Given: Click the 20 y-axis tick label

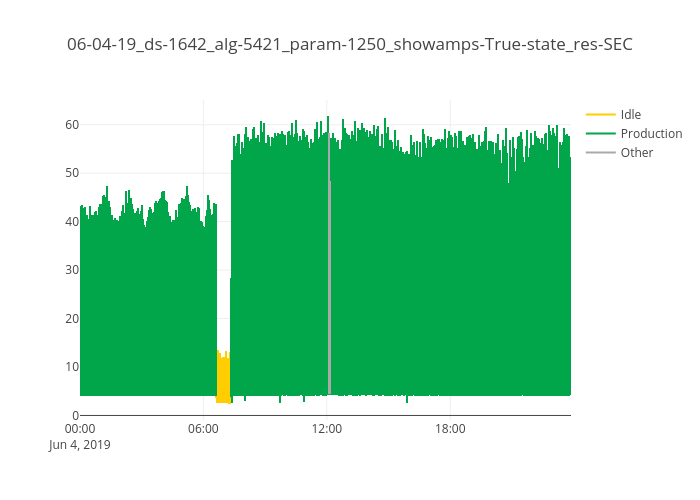Looking at the screenshot, I should [72, 318].
